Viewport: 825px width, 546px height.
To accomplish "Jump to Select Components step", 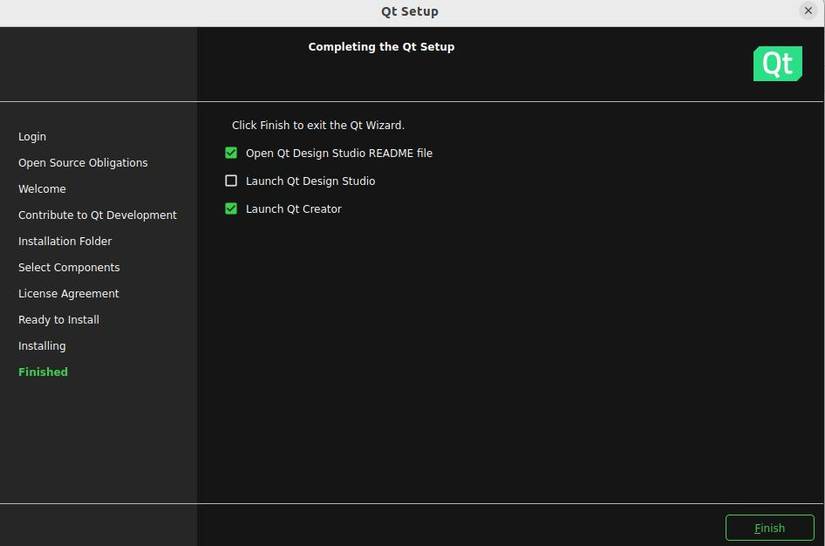I will click(x=69, y=267).
